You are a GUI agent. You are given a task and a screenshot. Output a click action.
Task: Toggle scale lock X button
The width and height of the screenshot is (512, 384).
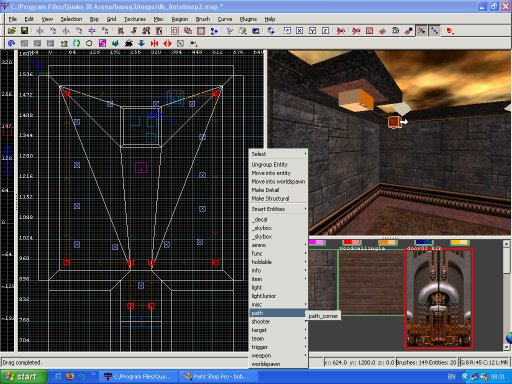(300, 31)
